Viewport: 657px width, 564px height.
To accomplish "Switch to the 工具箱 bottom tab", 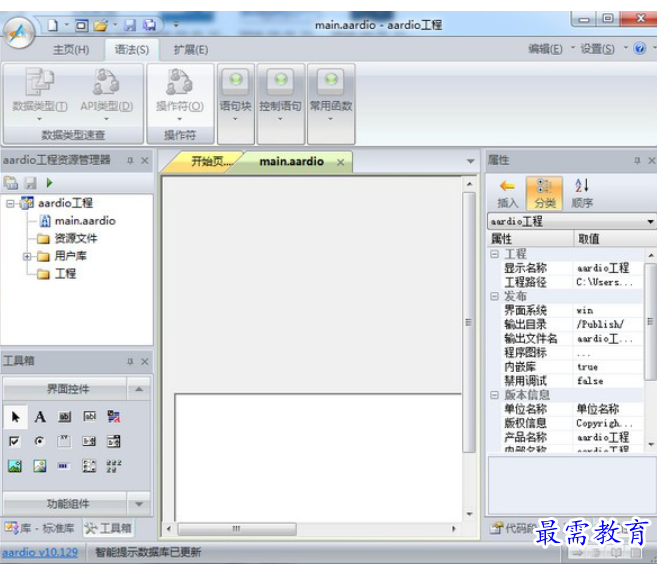I will 108,528.
